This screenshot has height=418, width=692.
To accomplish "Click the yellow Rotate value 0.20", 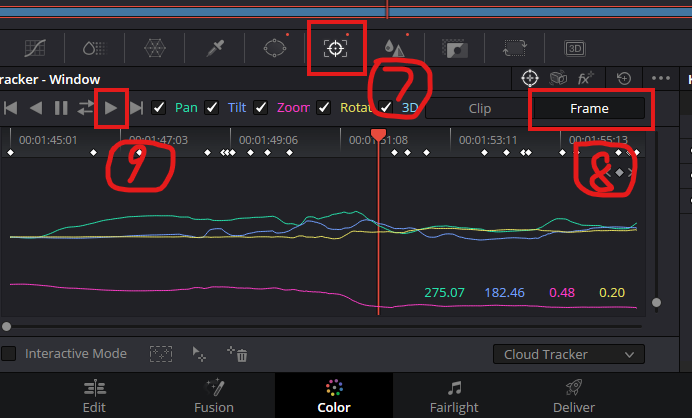I will [612, 293].
